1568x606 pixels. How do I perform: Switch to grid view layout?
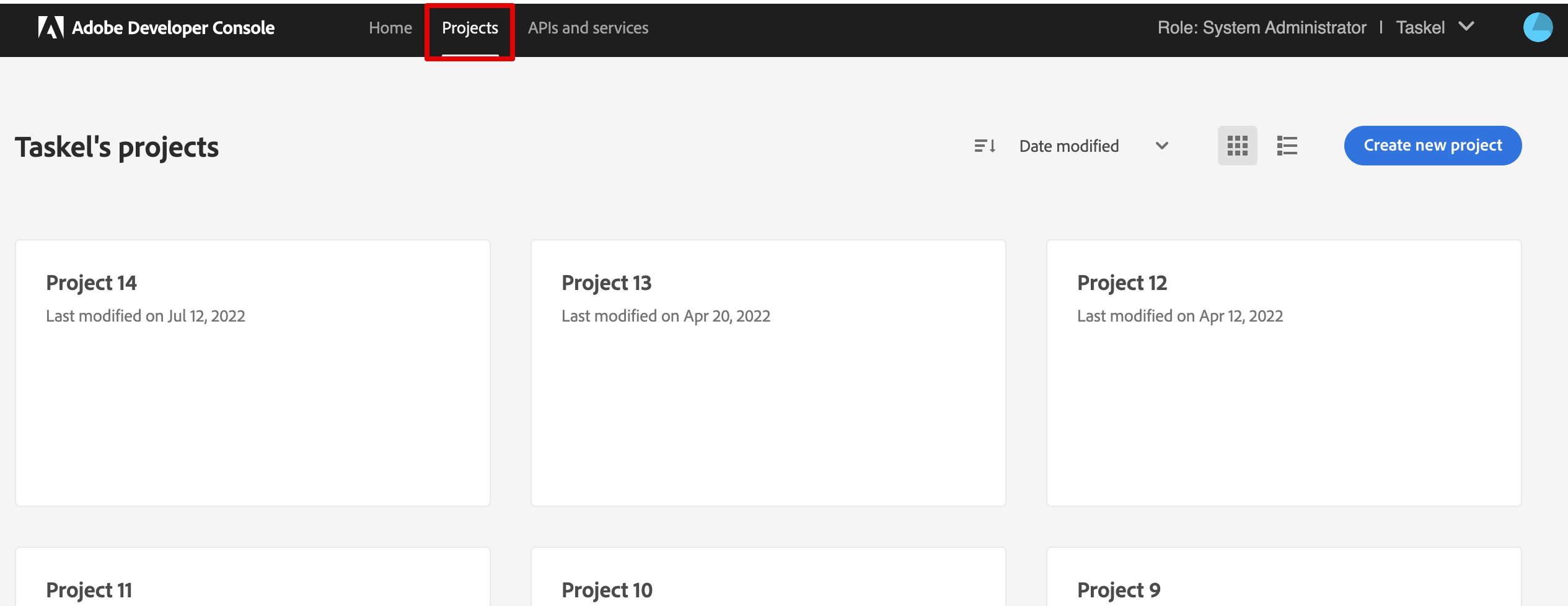[x=1237, y=146]
